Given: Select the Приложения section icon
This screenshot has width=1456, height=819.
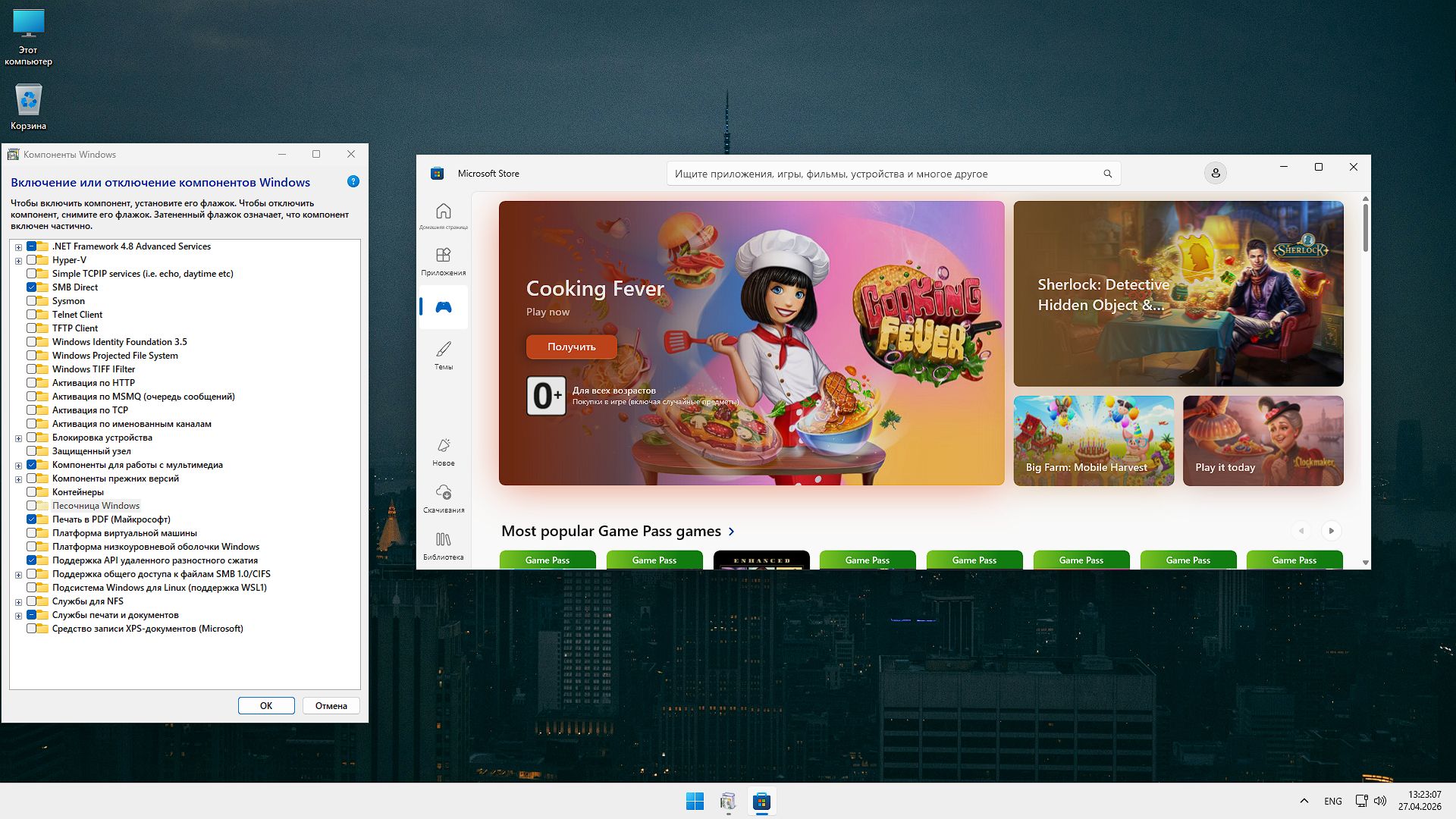Looking at the screenshot, I should click(x=444, y=260).
